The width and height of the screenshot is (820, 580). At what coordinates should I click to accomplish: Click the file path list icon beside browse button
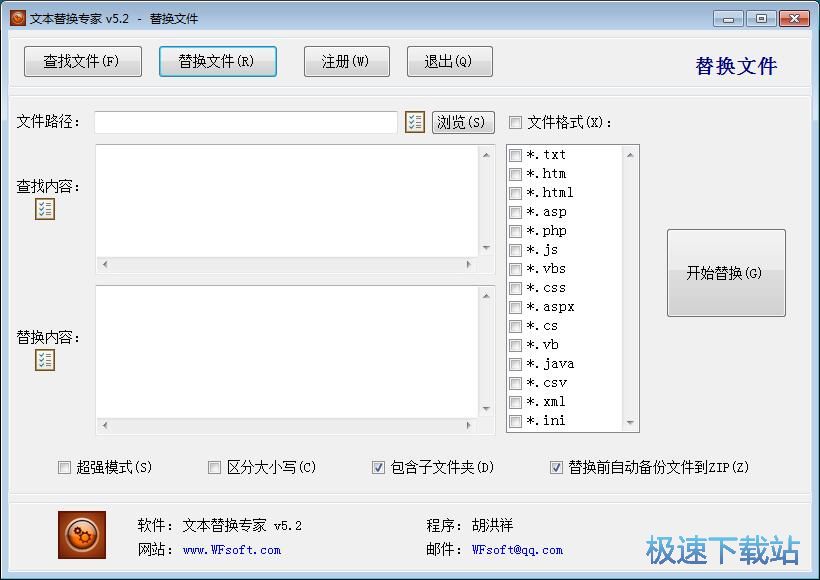[x=414, y=122]
